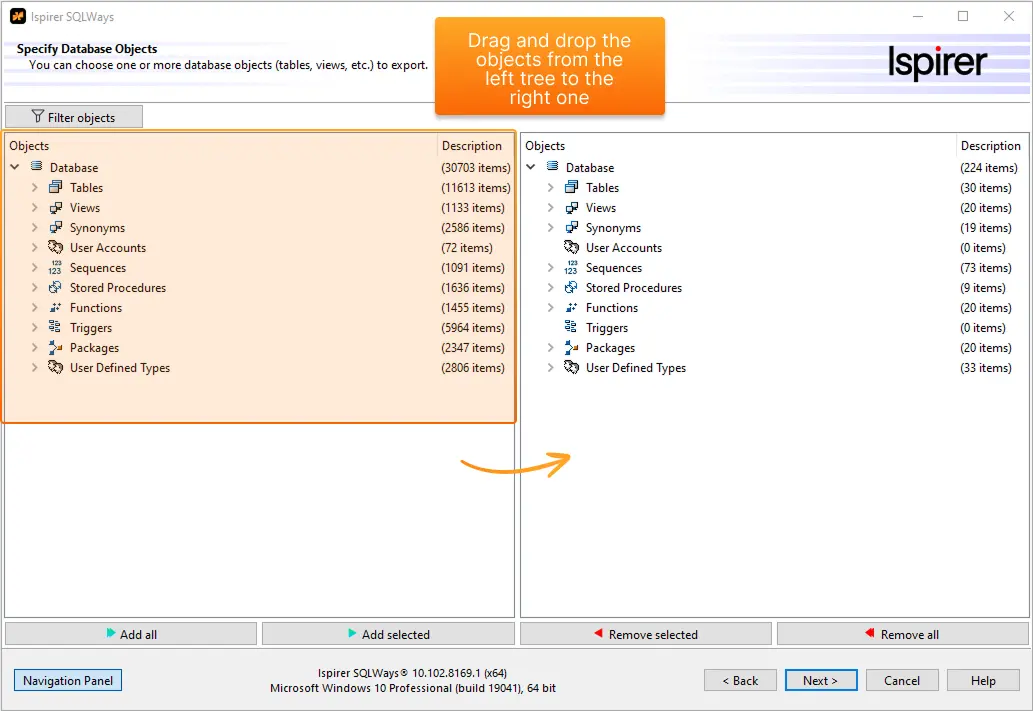Expand Triggers node in left tree
1033x711 pixels.
tap(35, 327)
